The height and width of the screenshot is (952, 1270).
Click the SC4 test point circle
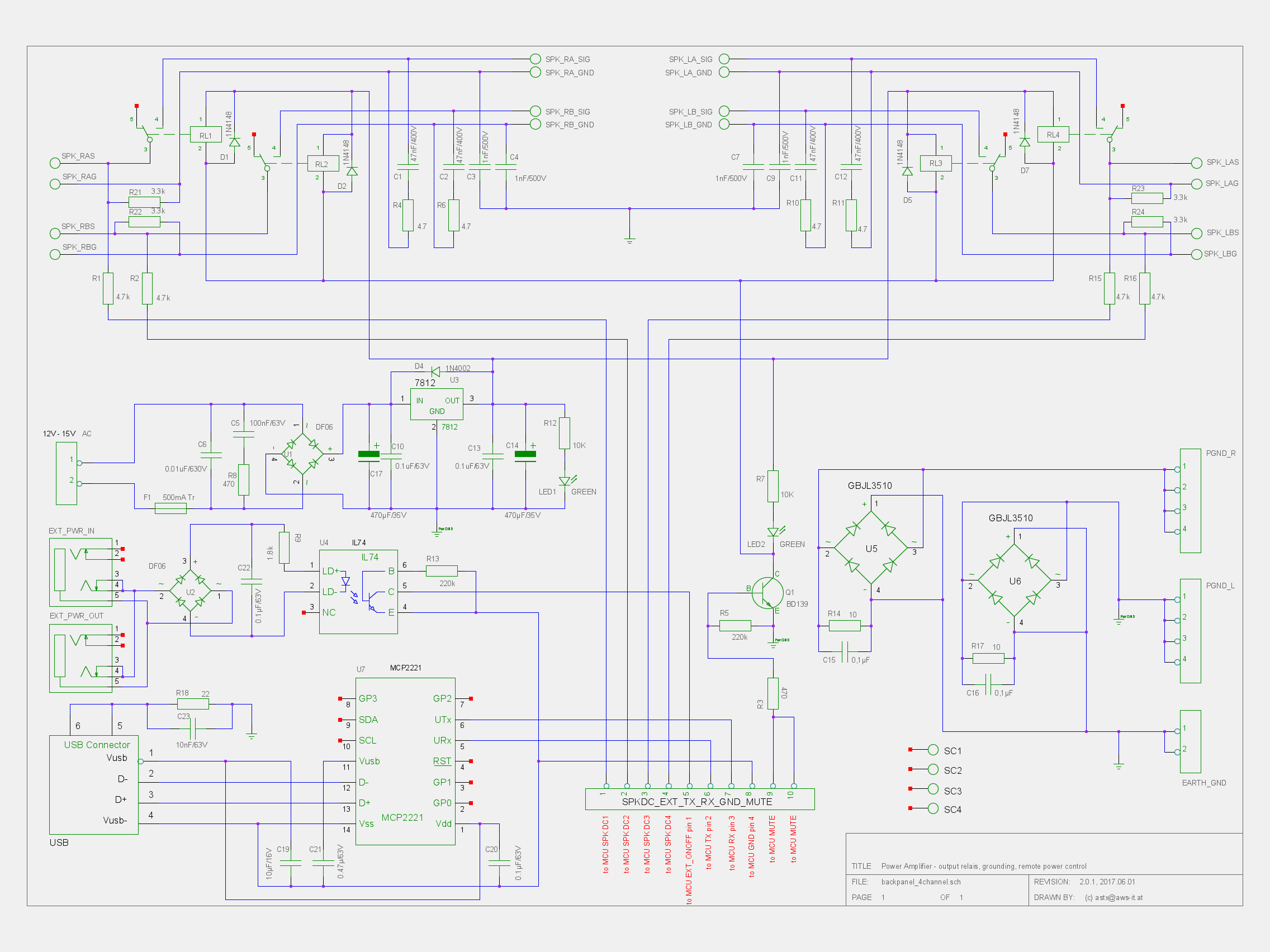tap(933, 808)
